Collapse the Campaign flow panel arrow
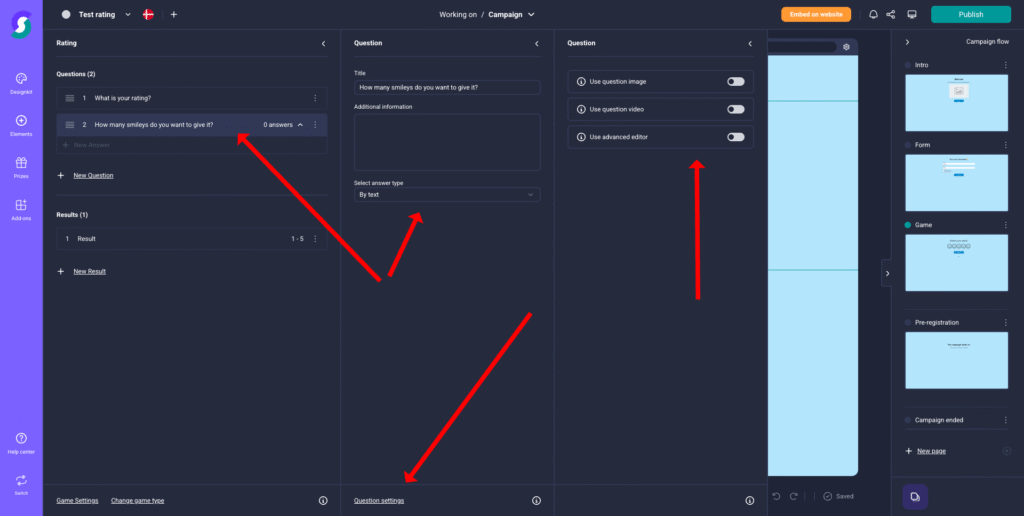Viewport: 1024px width, 516px height. pos(907,42)
